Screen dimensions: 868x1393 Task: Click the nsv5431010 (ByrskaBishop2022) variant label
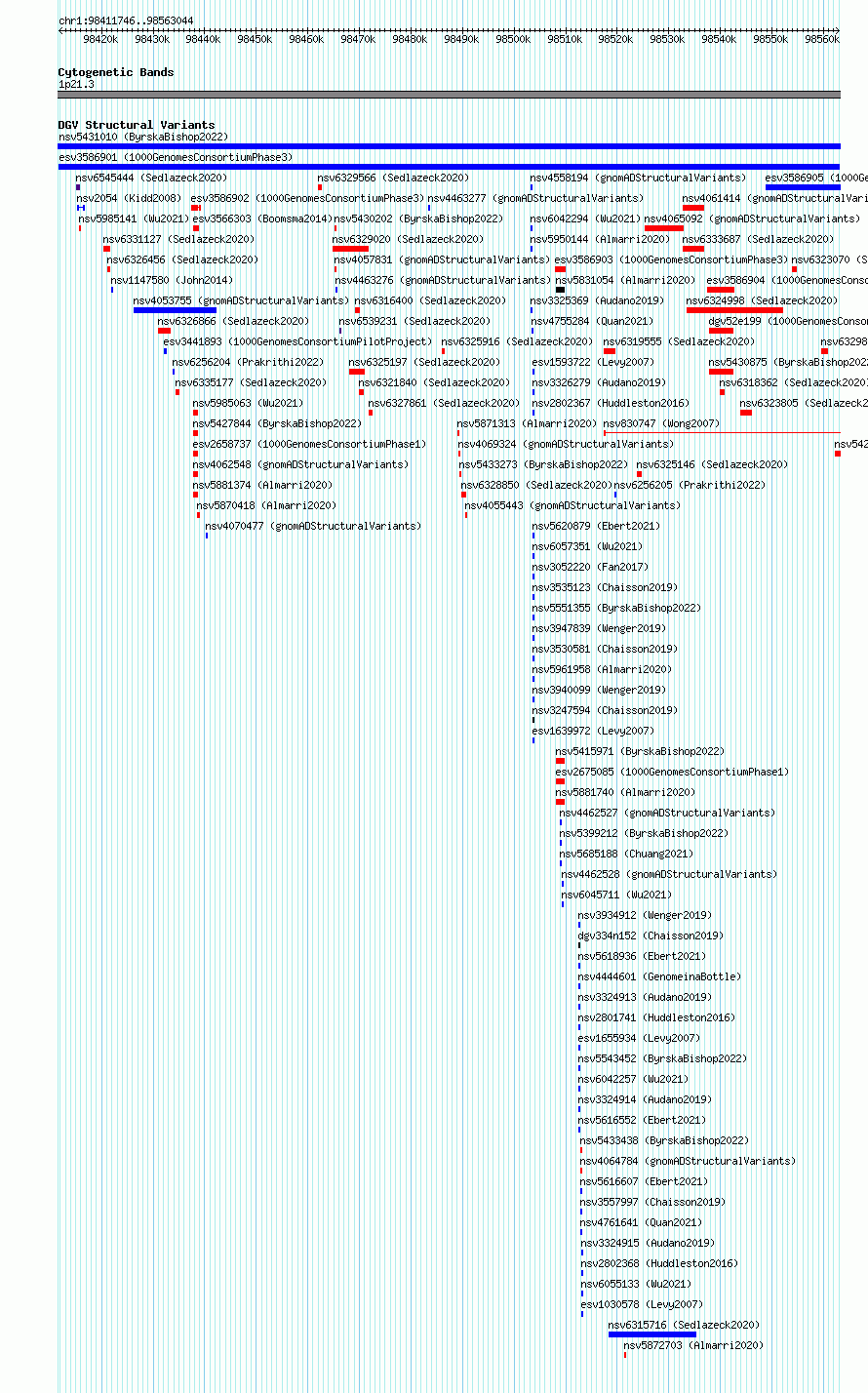143,138
